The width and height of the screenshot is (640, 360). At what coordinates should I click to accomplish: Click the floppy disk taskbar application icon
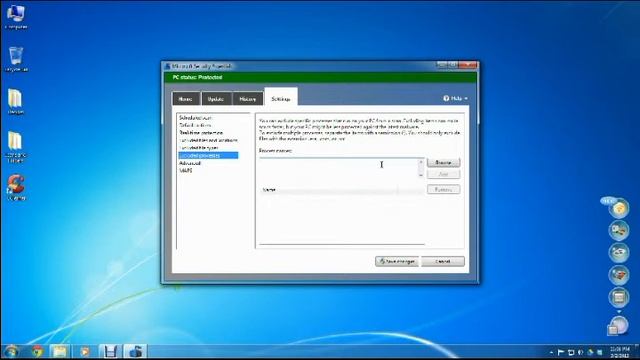tap(110, 351)
